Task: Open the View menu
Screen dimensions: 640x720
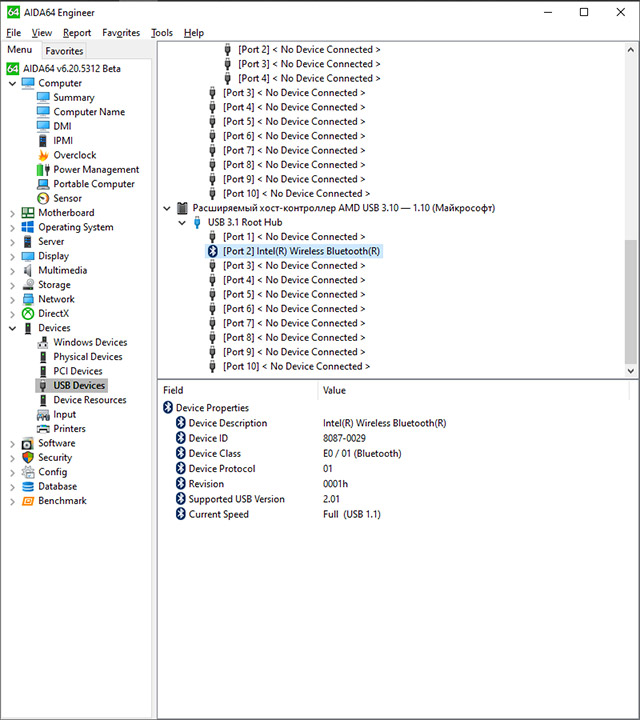Action: tap(42, 33)
